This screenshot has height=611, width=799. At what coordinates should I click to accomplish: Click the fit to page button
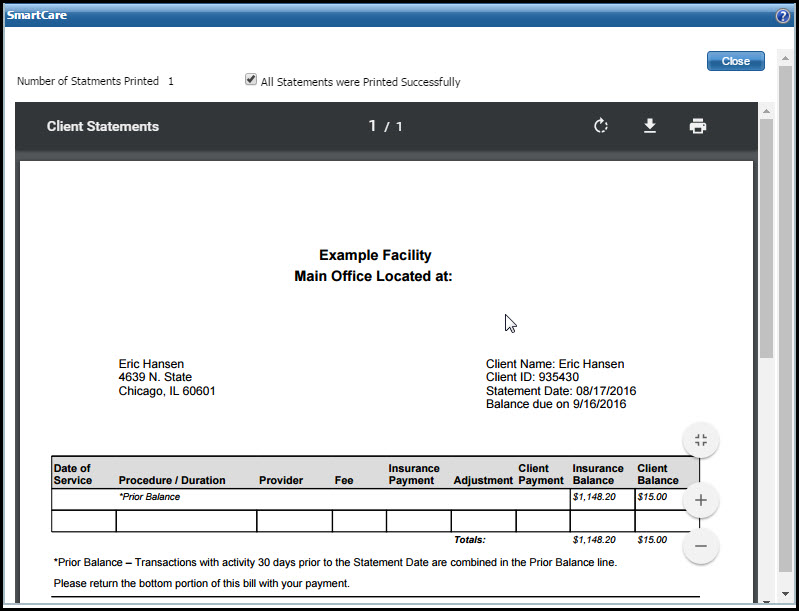point(700,440)
